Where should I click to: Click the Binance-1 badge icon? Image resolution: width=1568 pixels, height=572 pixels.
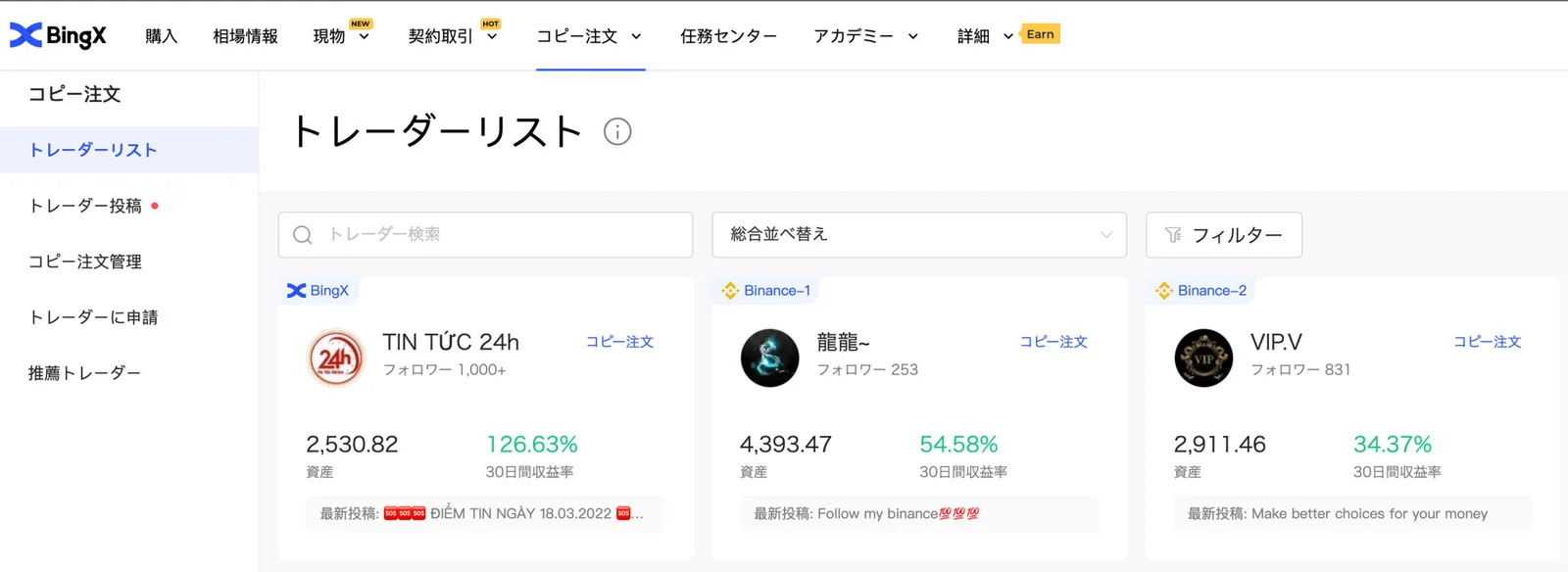coord(730,291)
